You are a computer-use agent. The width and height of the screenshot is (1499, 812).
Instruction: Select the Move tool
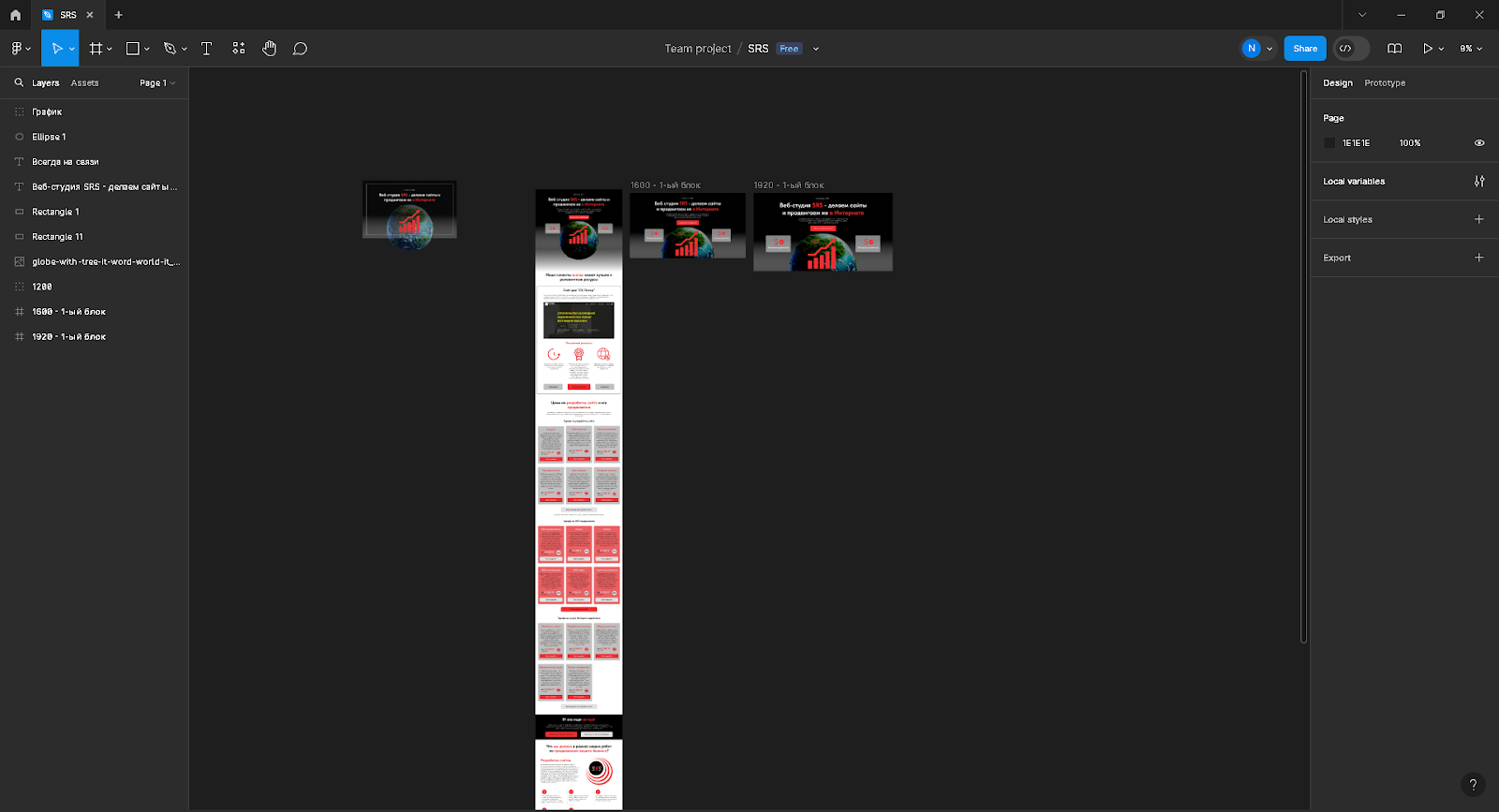tap(56, 49)
